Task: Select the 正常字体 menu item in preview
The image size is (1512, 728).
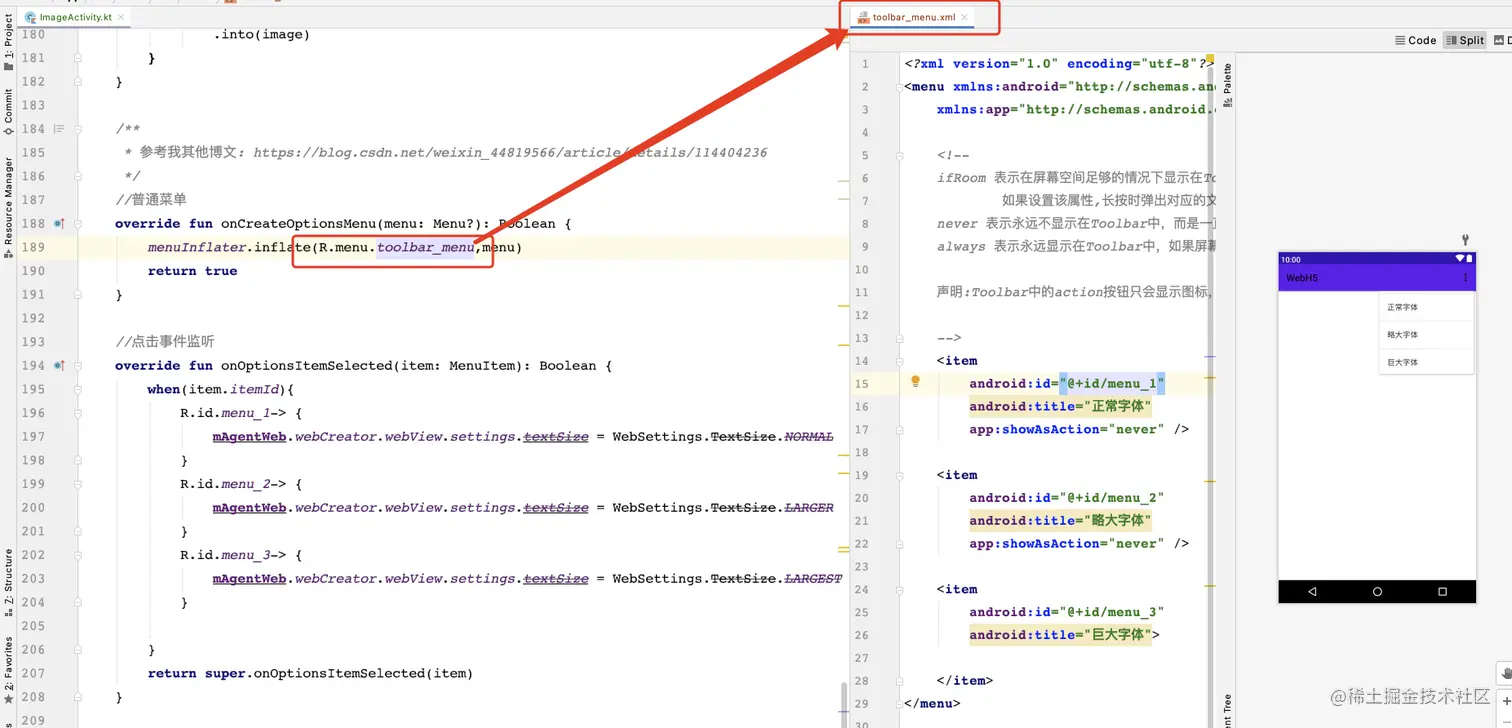Action: (x=1426, y=307)
